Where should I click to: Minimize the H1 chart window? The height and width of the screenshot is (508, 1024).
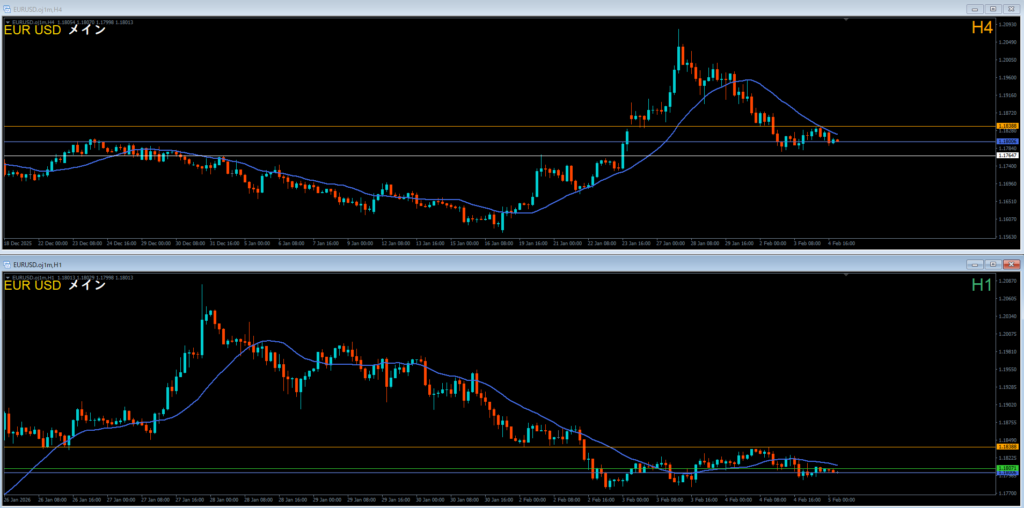click(x=977, y=264)
